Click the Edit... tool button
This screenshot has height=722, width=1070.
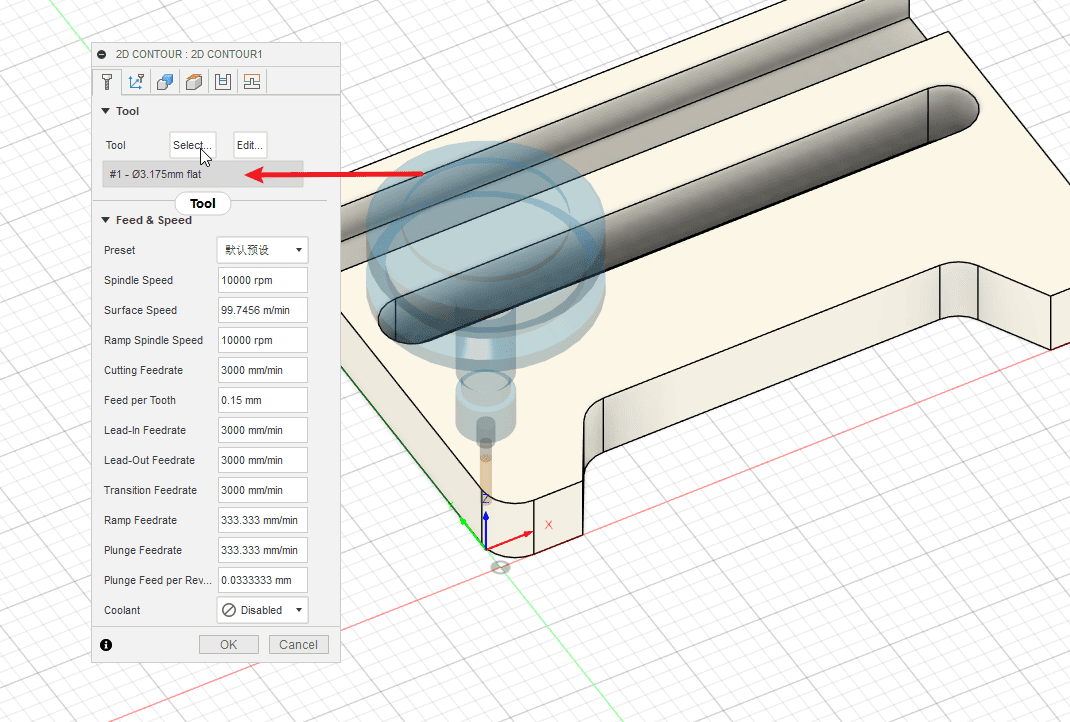250,145
